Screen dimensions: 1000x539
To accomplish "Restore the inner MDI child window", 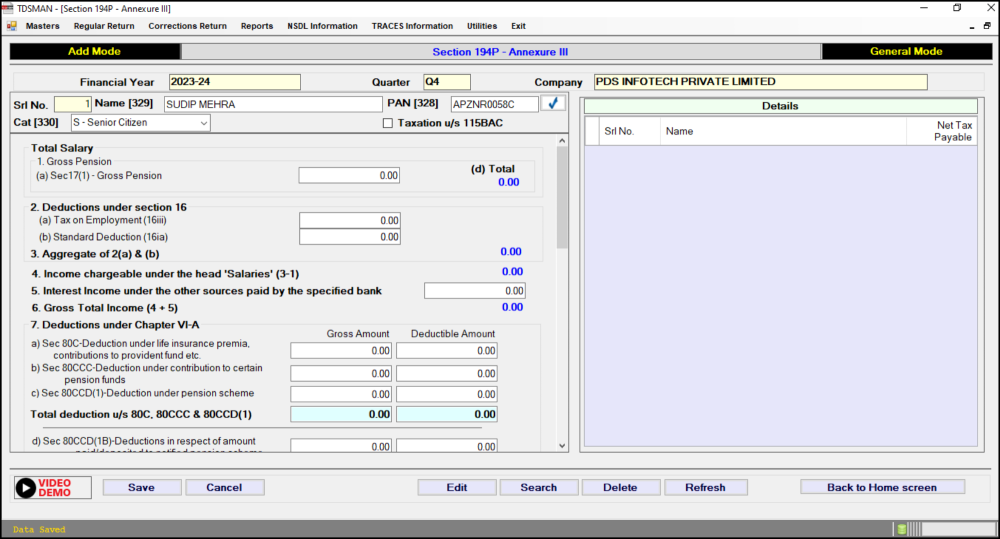I will tap(987, 26).
